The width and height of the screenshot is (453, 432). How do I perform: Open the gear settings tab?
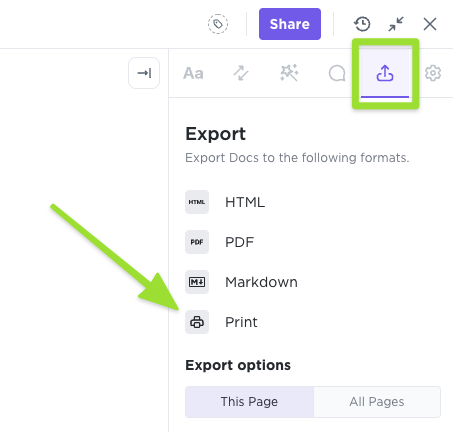(433, 73)
